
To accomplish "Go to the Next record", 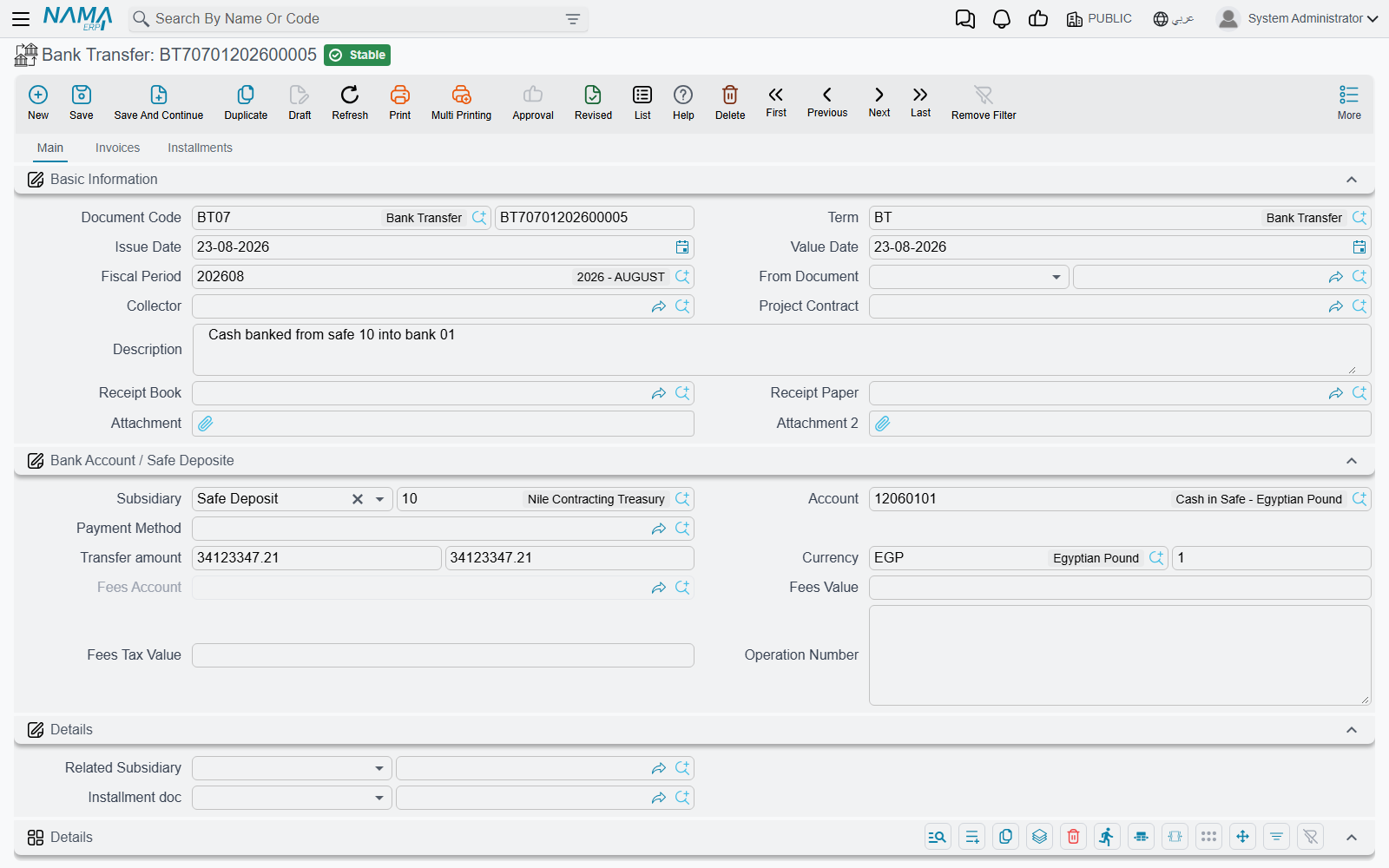I will click(879, 102).
